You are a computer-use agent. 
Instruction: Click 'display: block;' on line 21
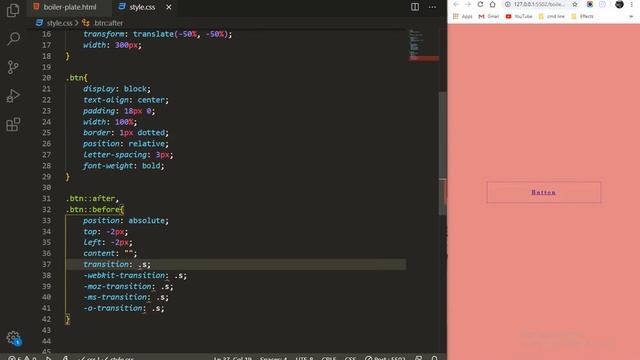117,89
